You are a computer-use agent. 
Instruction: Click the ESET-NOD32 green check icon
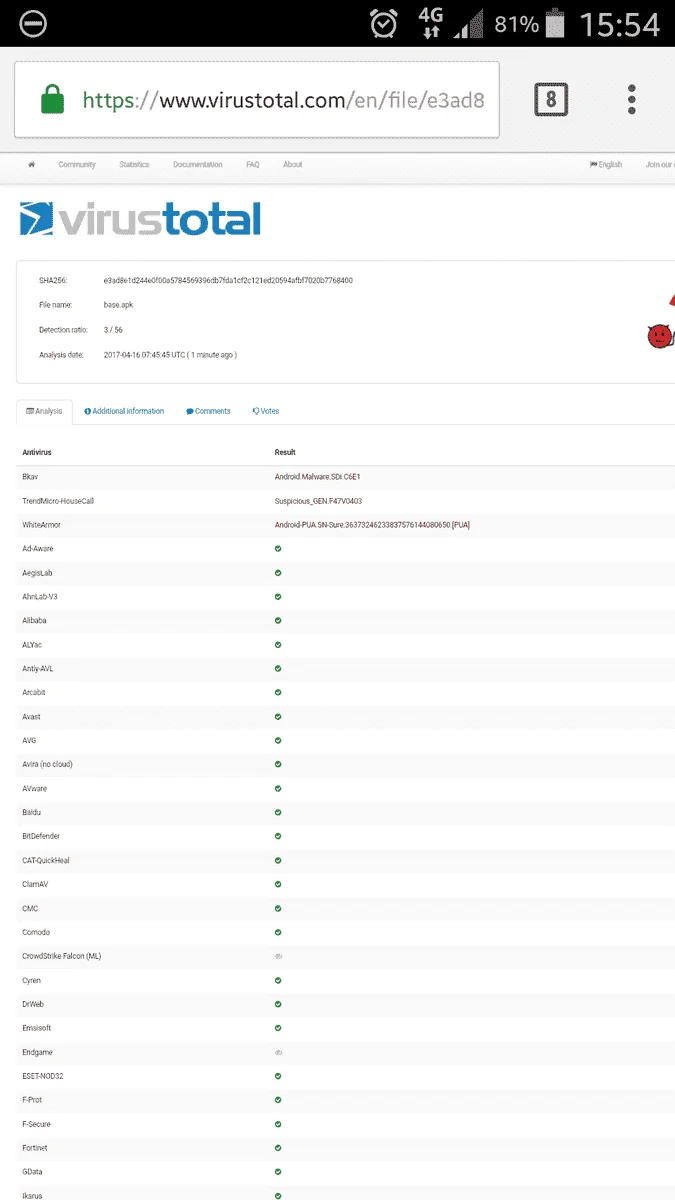pyautogui.click(x=278, y=1076)
